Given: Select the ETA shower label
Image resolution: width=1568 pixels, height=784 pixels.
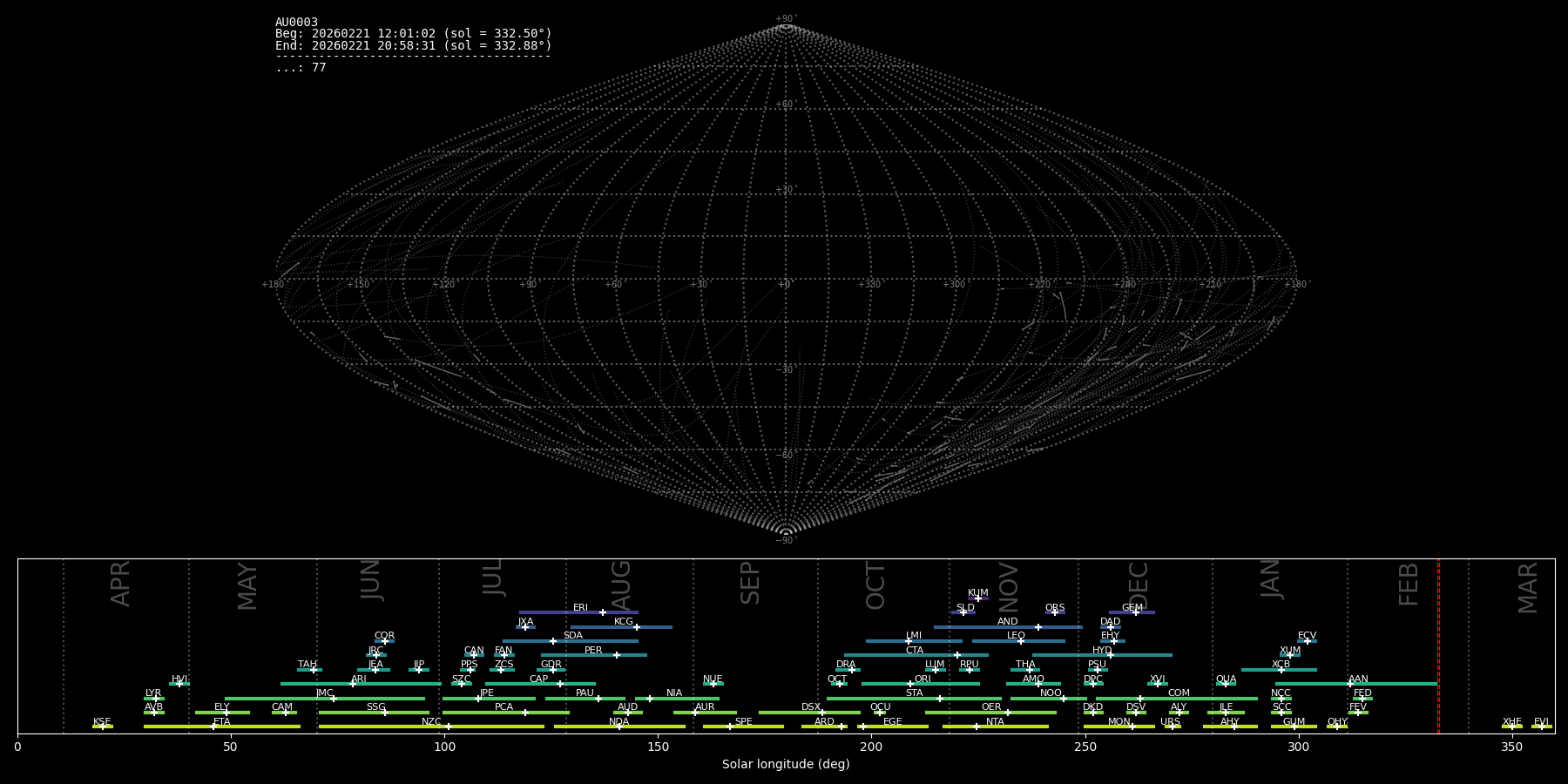Looking at the screenshot, I should [x=222, y=722].
